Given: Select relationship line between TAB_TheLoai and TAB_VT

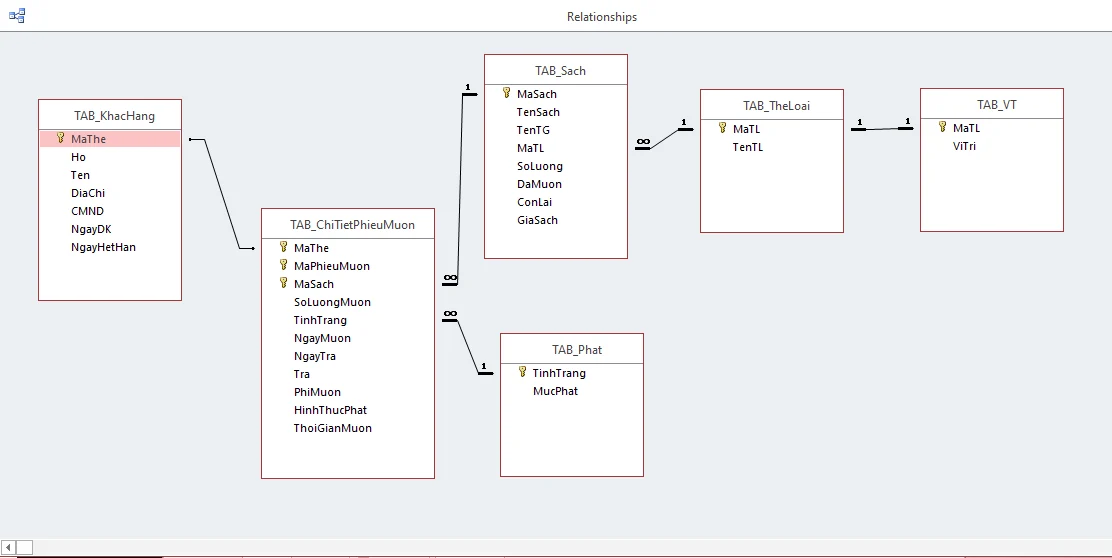Looking at the screenshot, I should point(882,129).
